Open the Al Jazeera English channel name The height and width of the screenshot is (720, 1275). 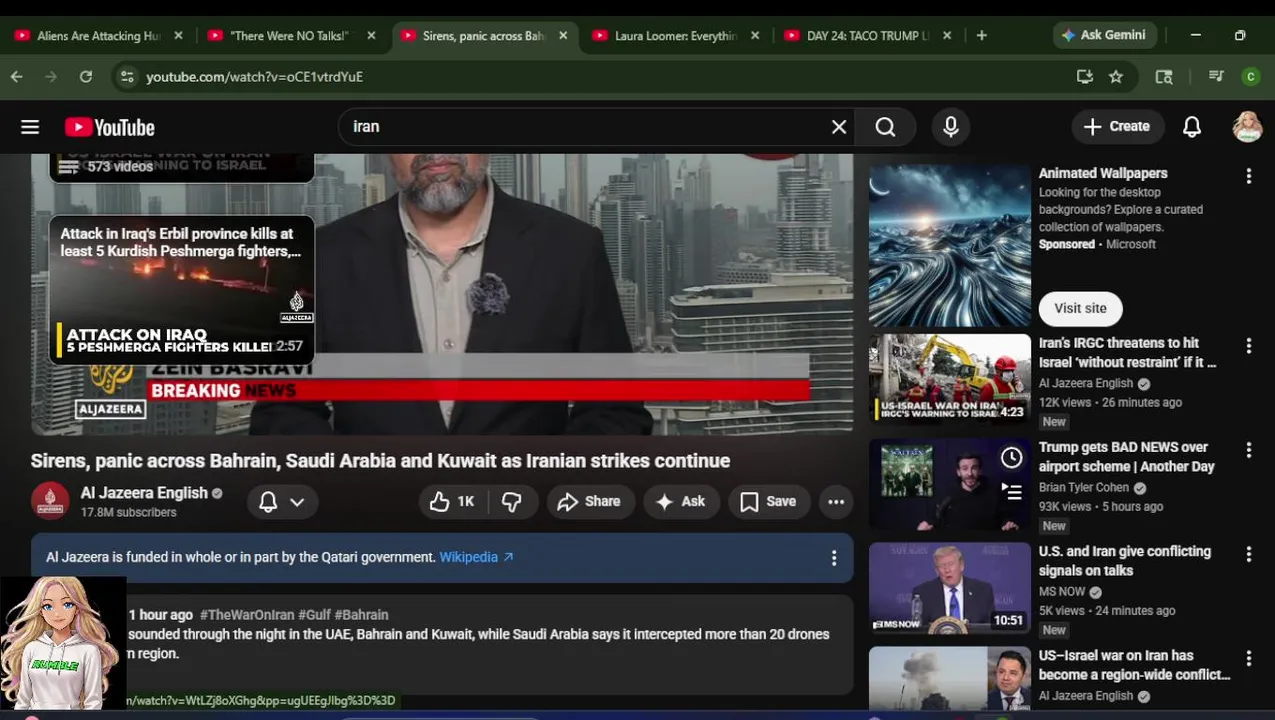click(x=144, y=493)
